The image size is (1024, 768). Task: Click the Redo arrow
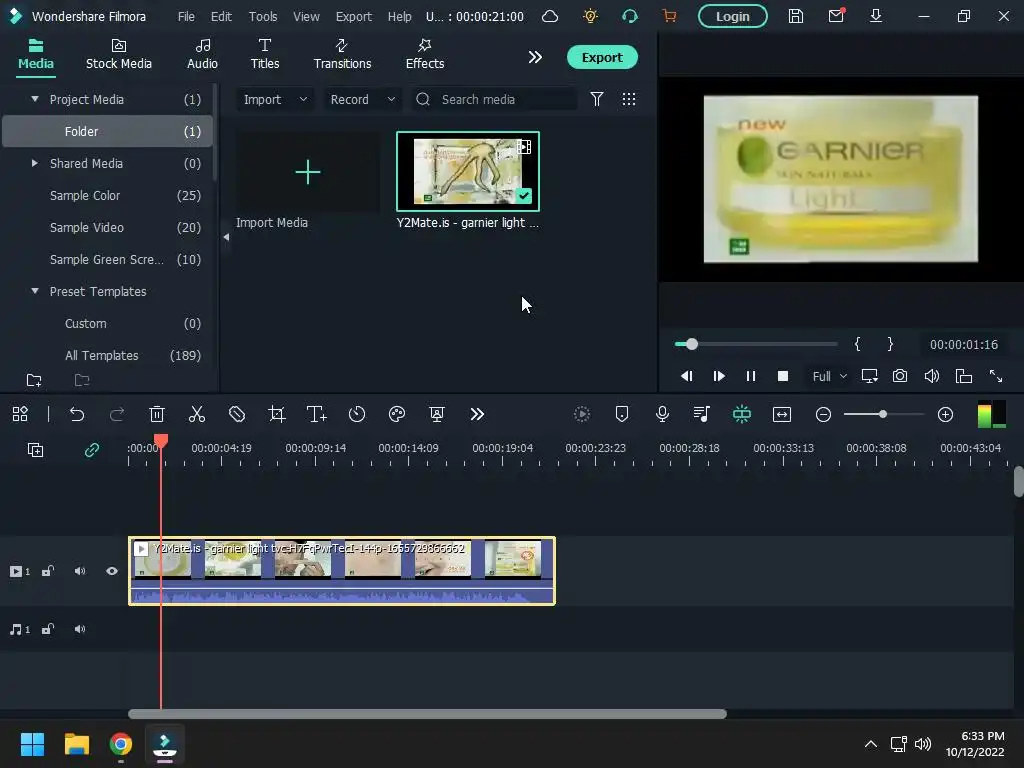[117, 414]
